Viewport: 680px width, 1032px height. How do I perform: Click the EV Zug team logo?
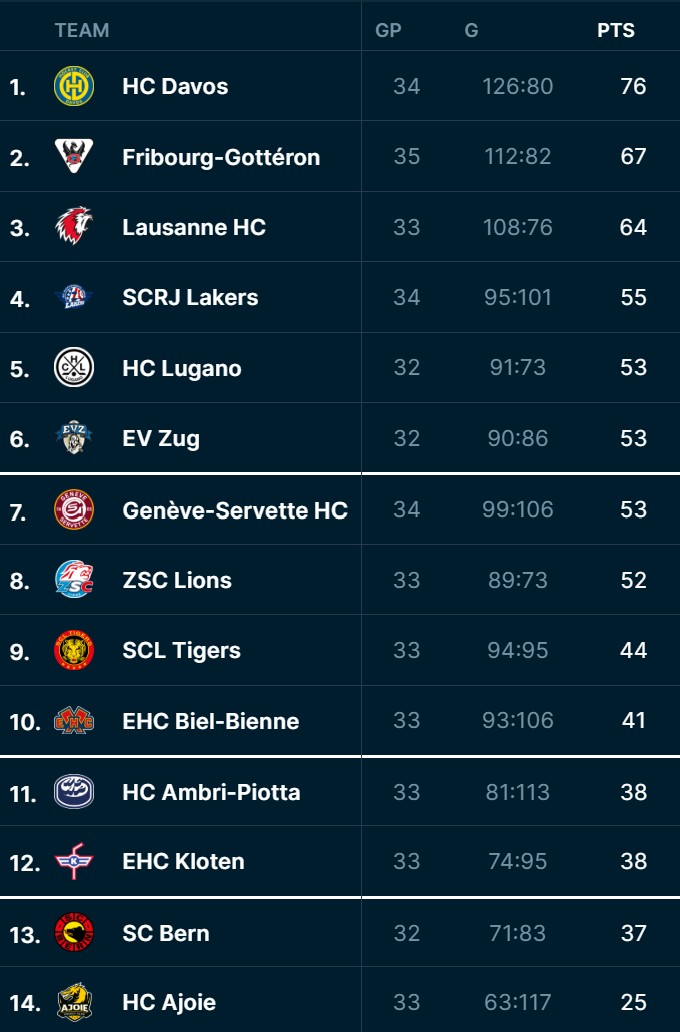tap(74, 438)
